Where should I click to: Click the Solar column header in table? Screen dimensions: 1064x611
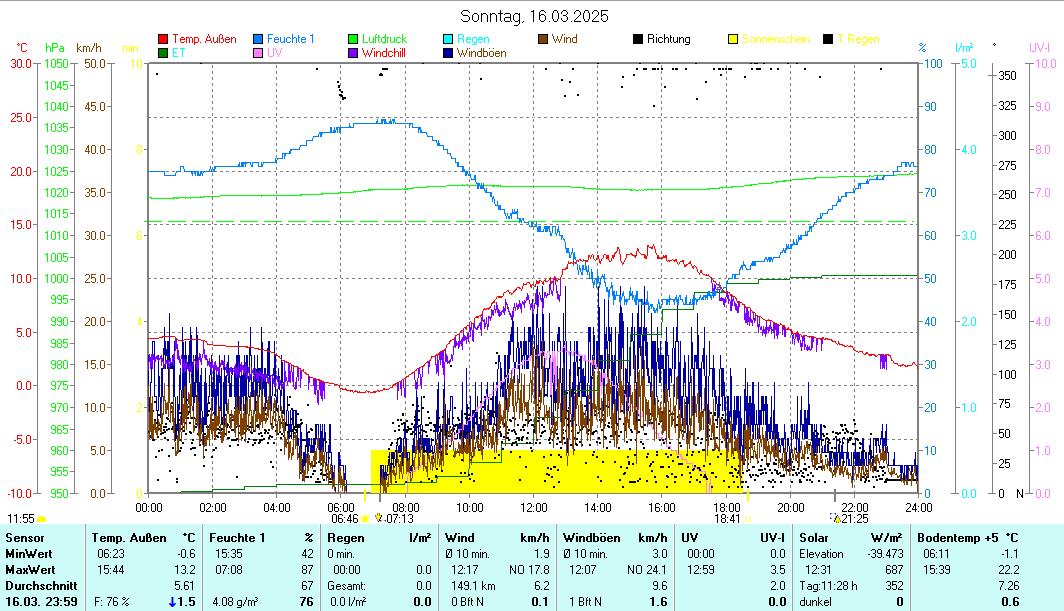point(814,538)
